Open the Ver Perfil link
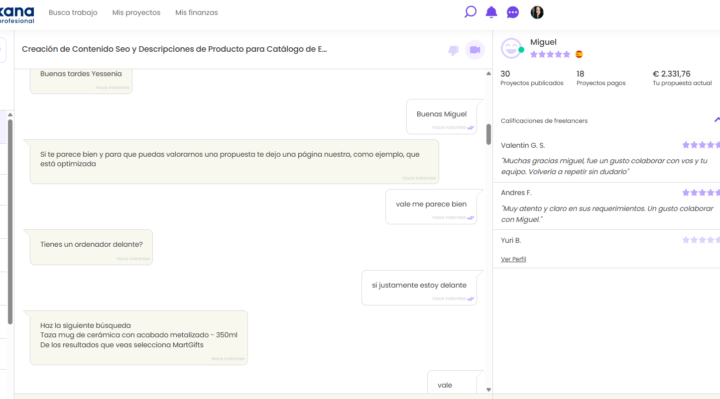 pos(513,259)
